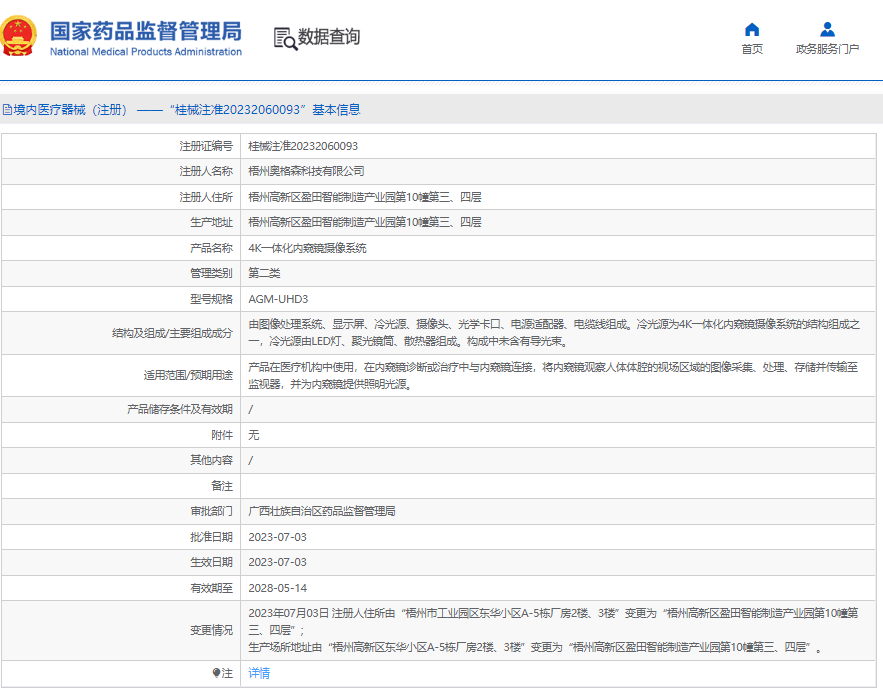Select the 注册人名称 label cell
883x694 pixels.
pos(121,172)
